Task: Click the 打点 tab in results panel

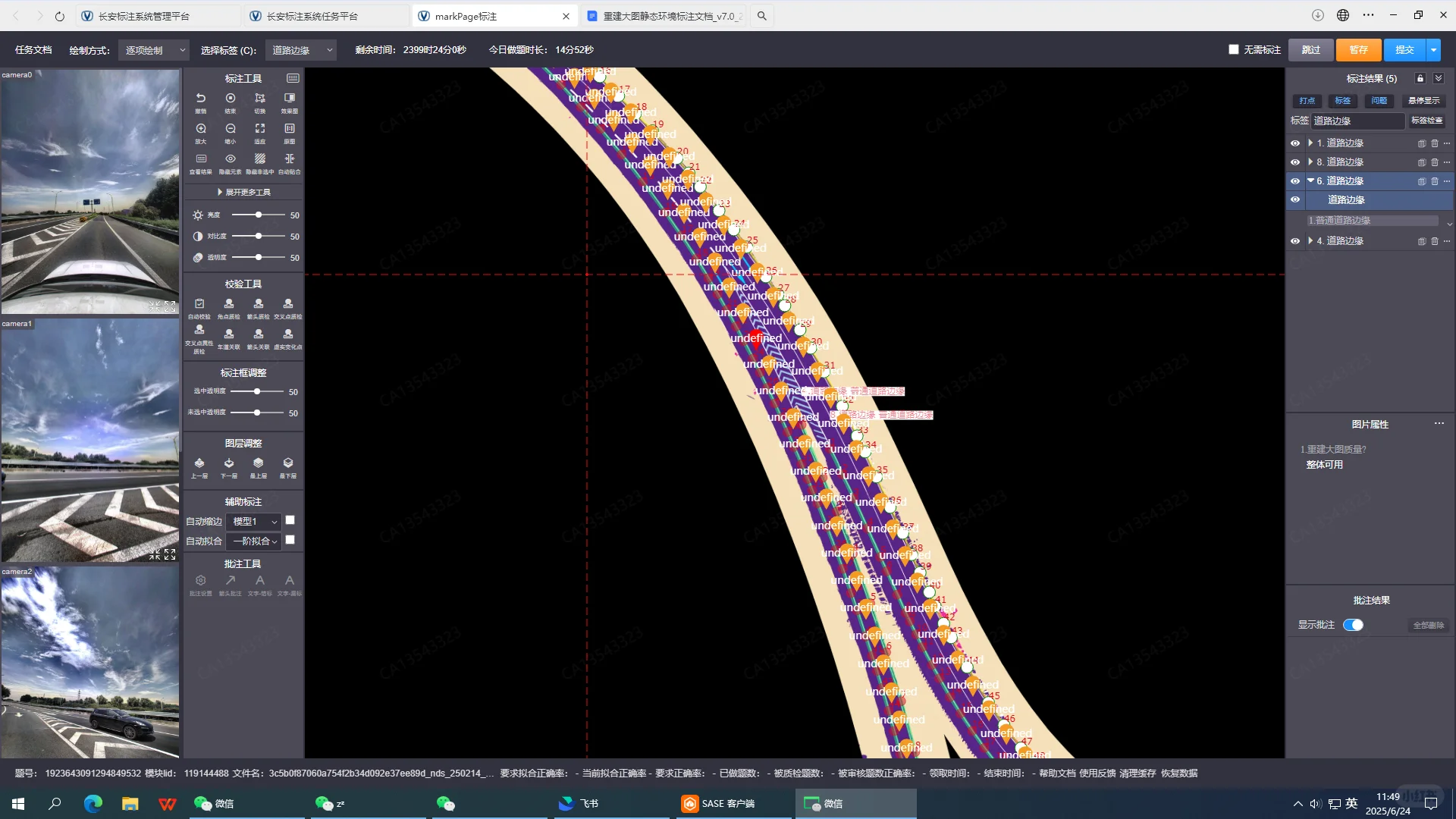Action: 1307,101
